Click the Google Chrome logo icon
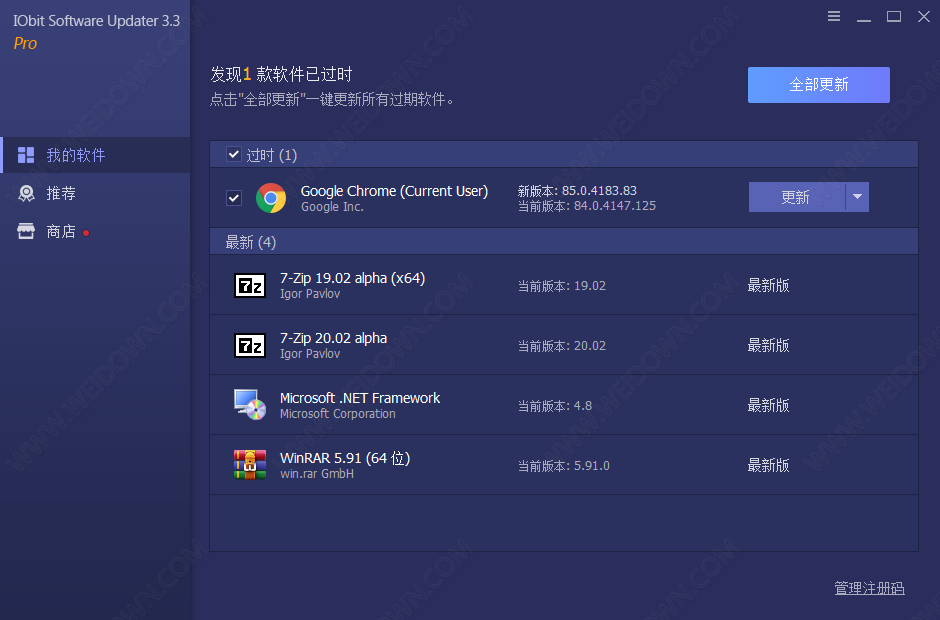Screen dimensions: 940x620 click(271, 198)
